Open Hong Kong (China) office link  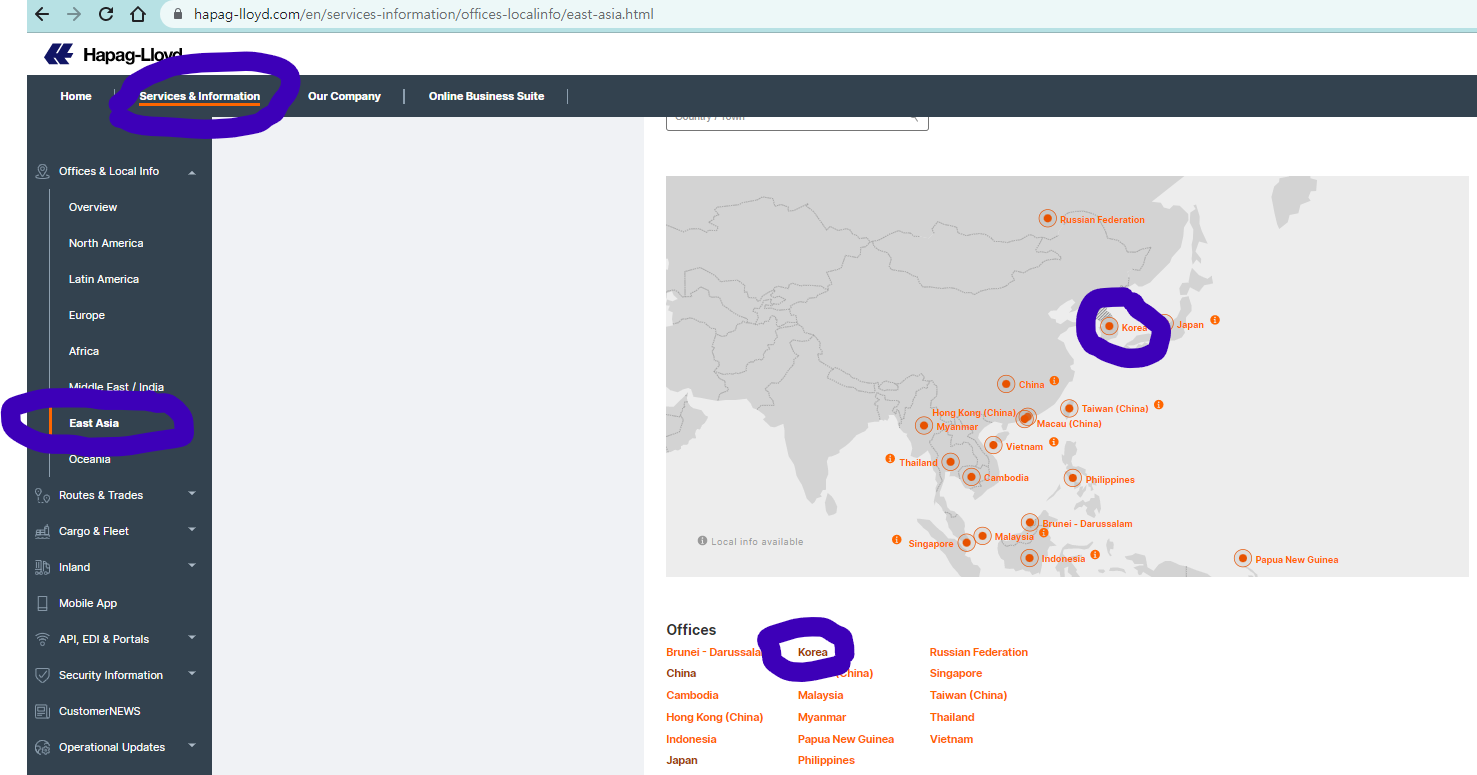pyautogui.click(x=714, y=717)
